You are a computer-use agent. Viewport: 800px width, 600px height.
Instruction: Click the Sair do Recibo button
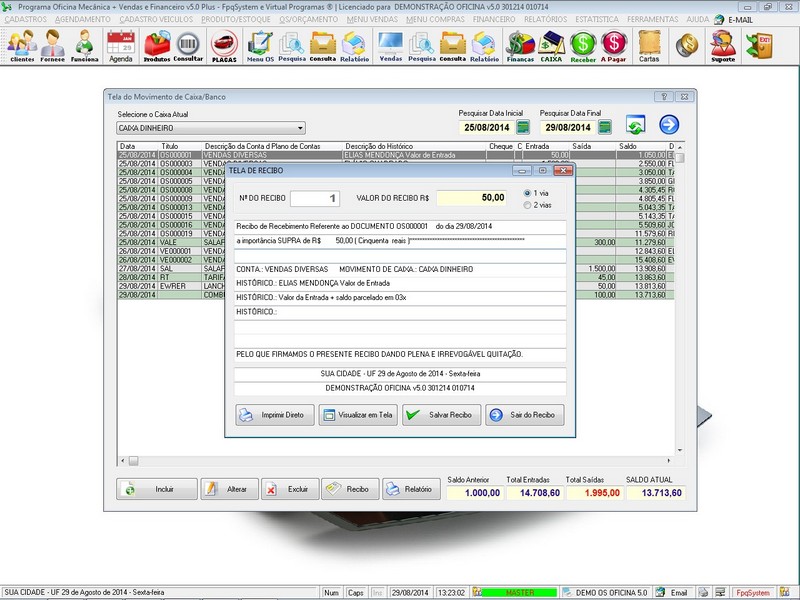coord(525,415)
